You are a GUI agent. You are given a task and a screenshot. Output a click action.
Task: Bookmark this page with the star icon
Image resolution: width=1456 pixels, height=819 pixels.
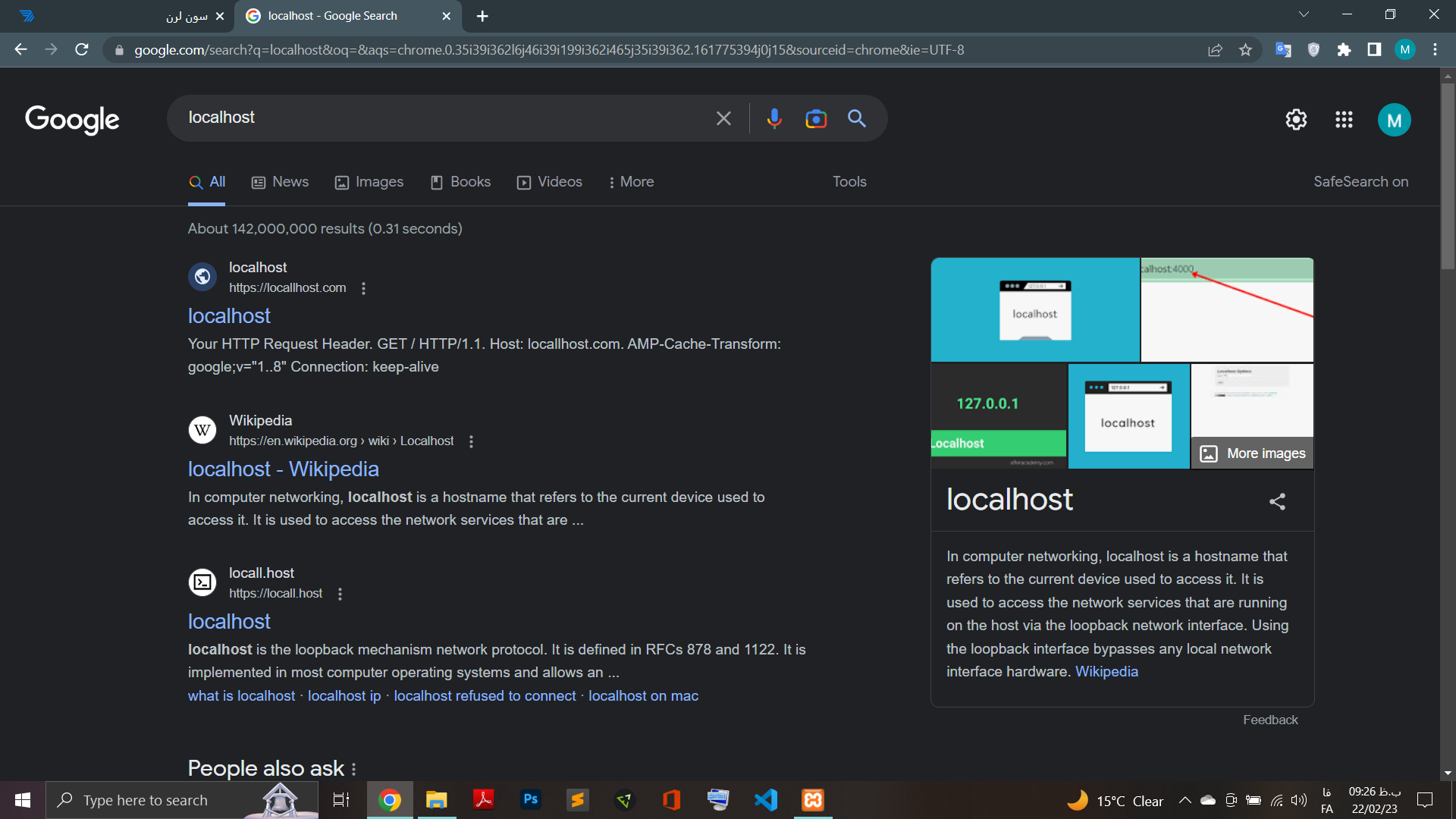(x=1245, y=49)
